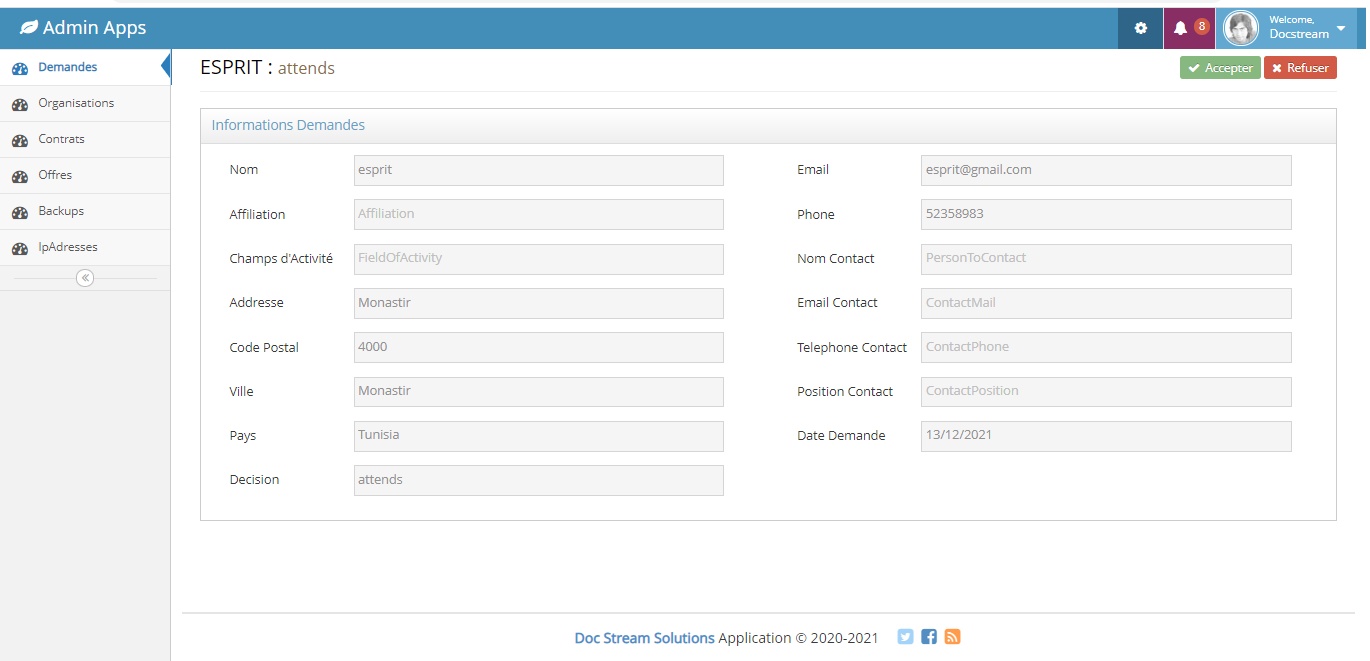Screen dimensions: 1370x661
Task: Click the dashboard icon next to Demandes
Action: pyautogui.click(x=19, y=68)
